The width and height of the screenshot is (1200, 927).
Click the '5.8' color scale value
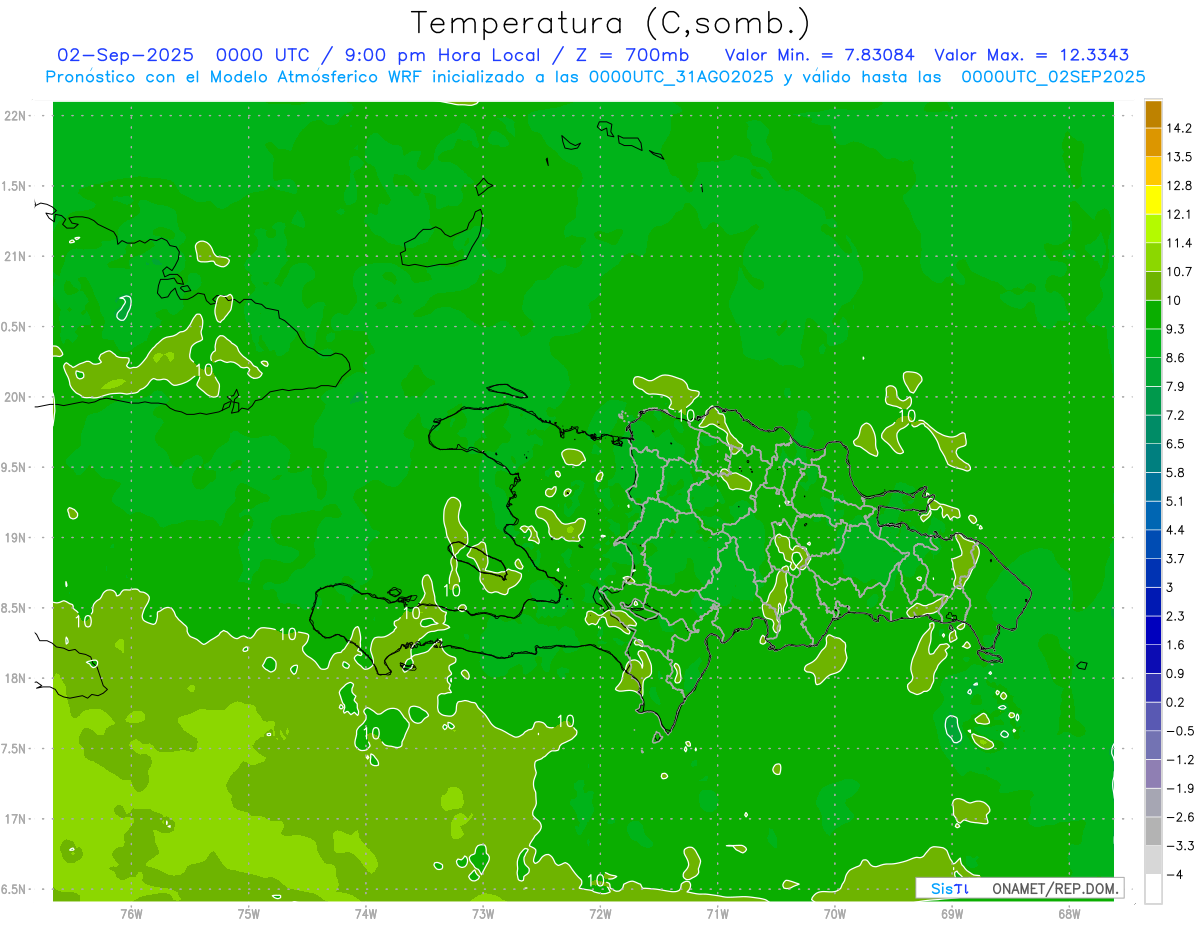coord(1176,473)
